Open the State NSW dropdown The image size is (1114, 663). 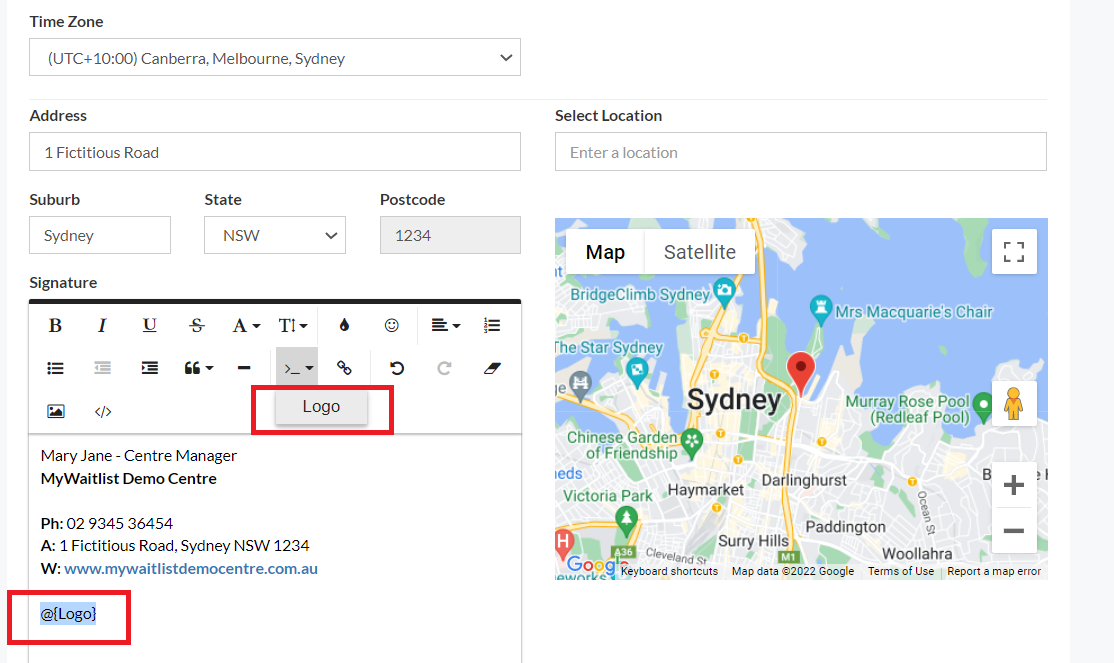coord(275,235)
